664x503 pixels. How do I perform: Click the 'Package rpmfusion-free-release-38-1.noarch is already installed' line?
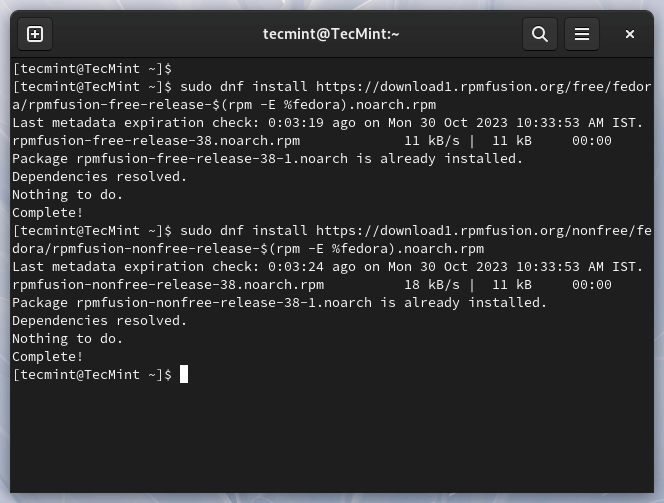(x=268, y=159)
